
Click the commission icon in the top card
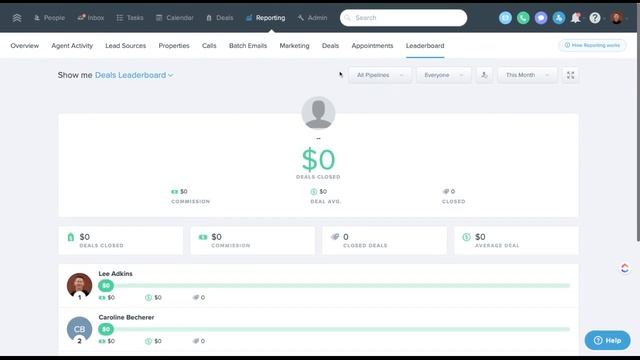[x=175, y=191]
